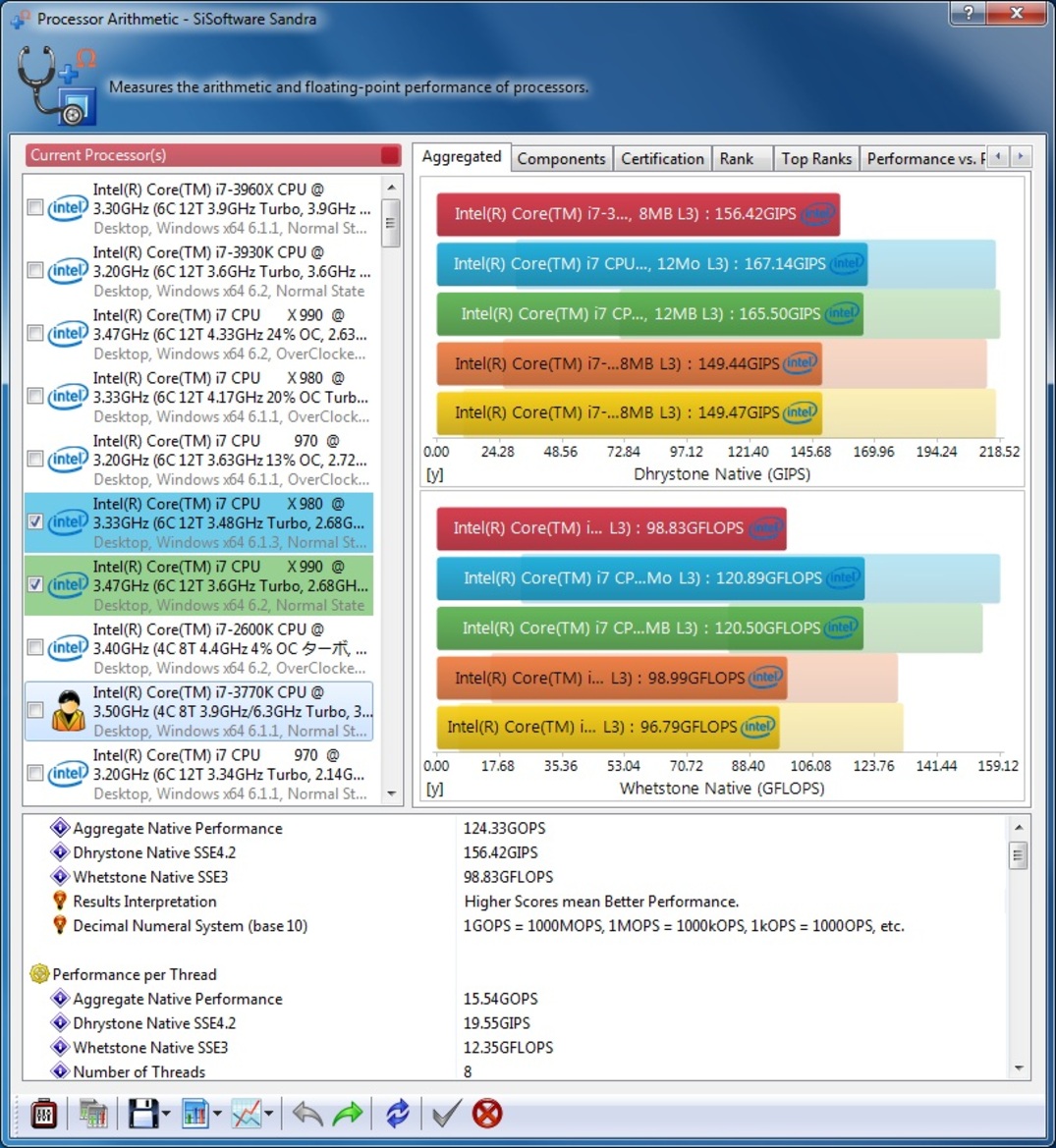Viewport: 1056px width, 1148px height.
Task: Click the red 156.42GIPS Dhrystone bar
Action: tap(638, 214)
